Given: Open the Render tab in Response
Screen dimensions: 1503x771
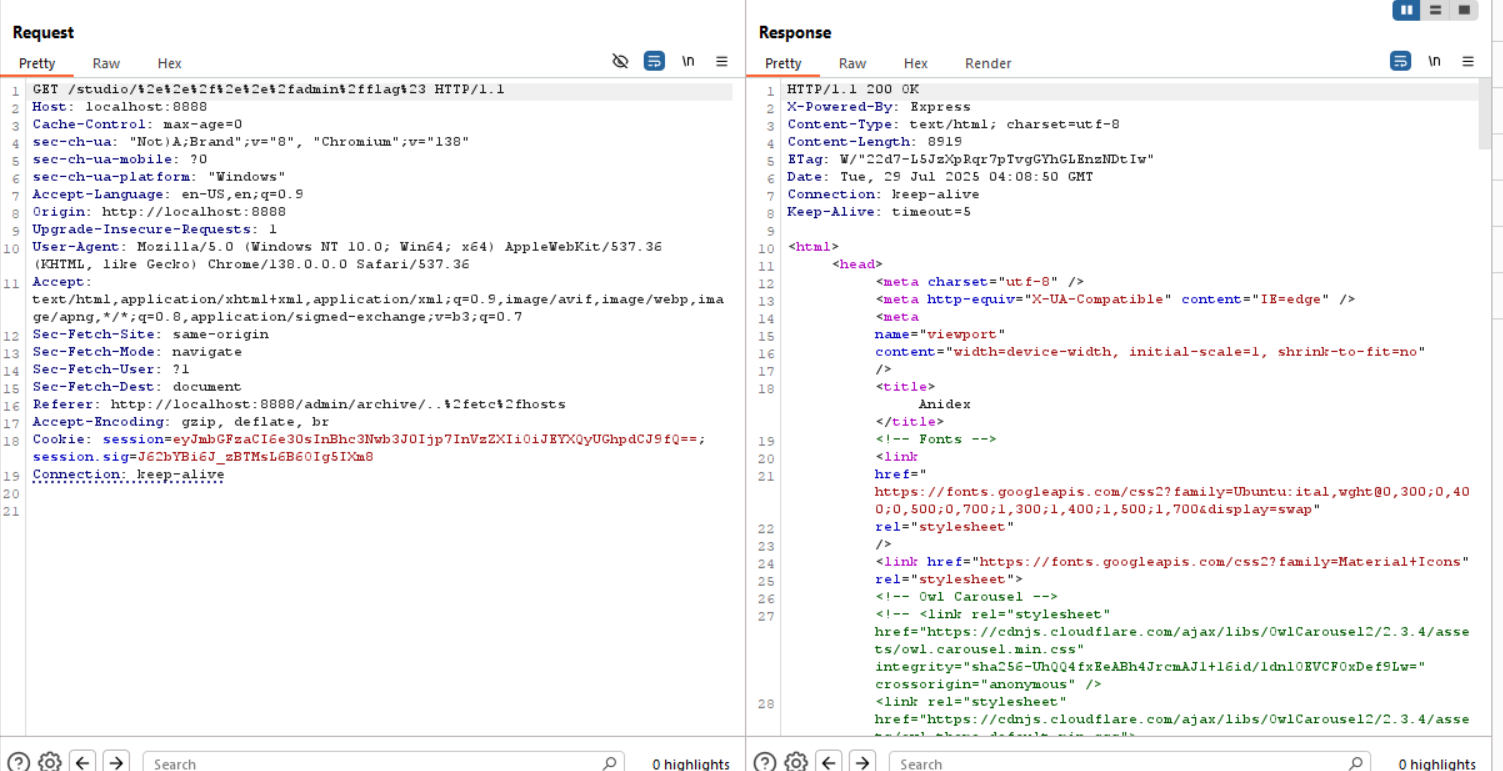Looking at the screenshot, I should (x=987, y=63).
